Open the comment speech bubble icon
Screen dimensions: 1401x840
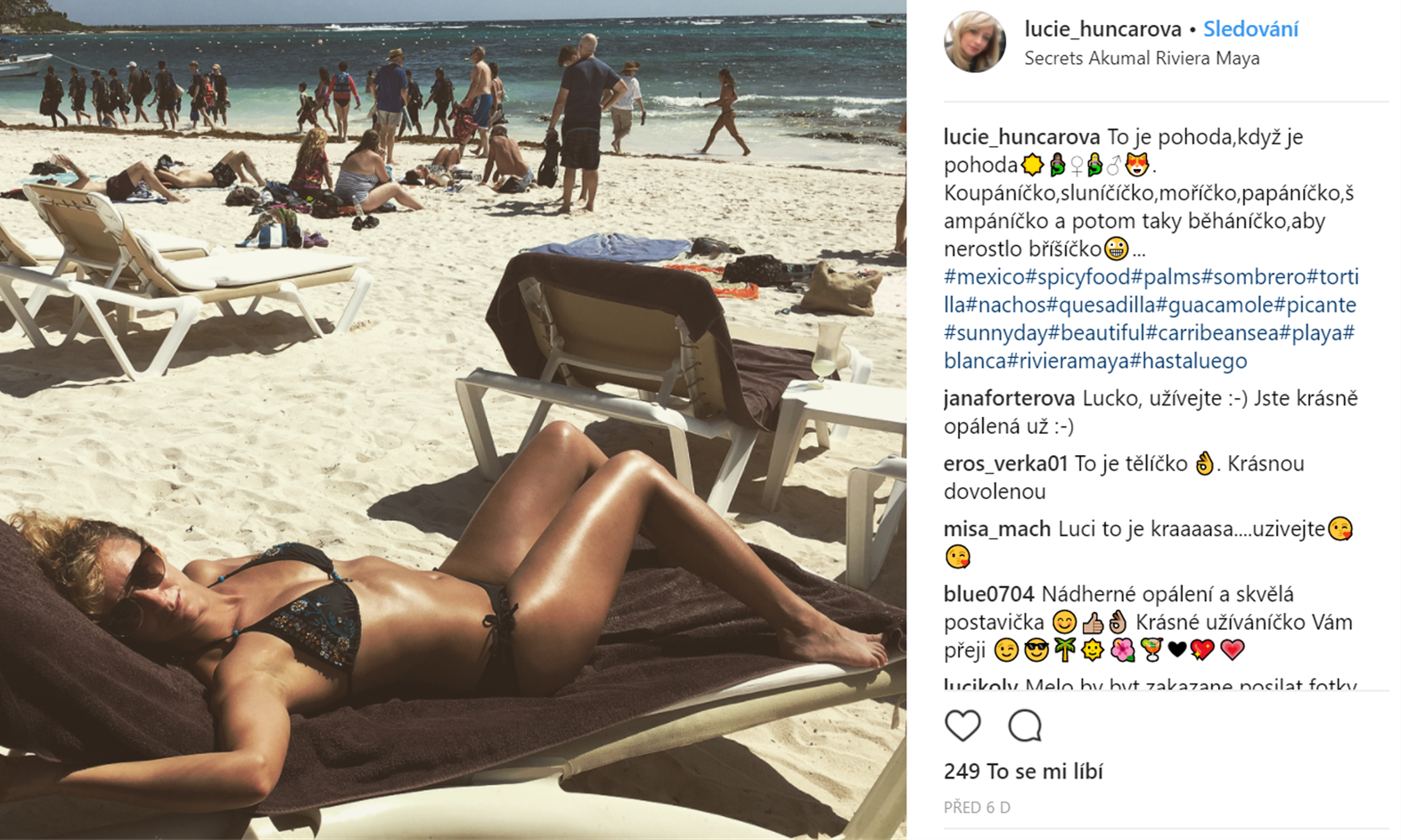1025,726
